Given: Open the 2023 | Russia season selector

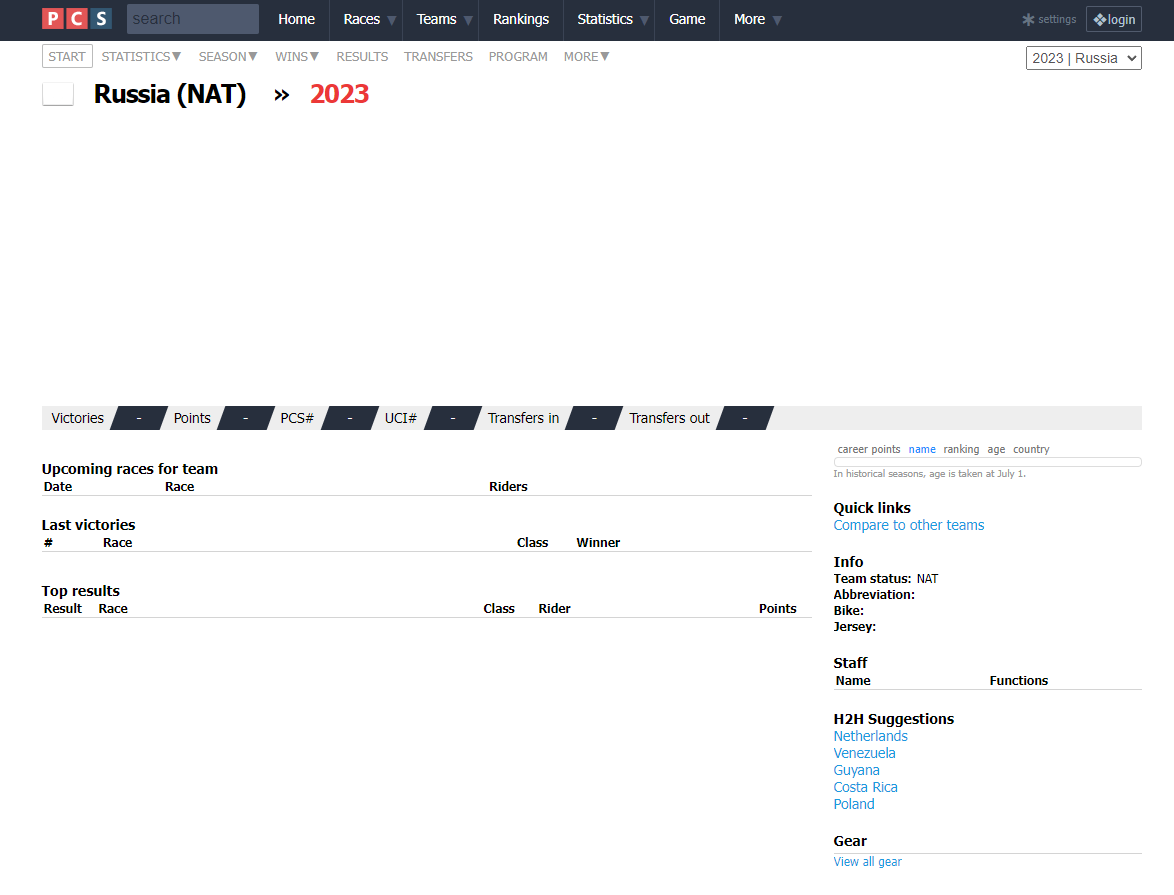Looking at the screenshot, I should click(x=1083, y=58).
